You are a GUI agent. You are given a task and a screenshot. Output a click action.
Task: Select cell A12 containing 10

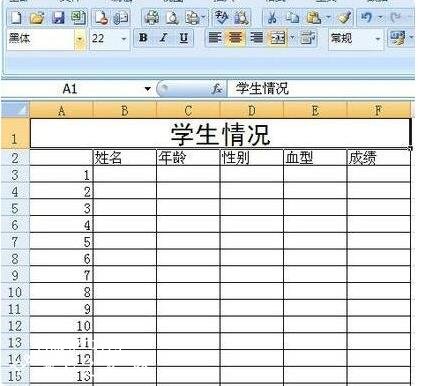(61, 325)
